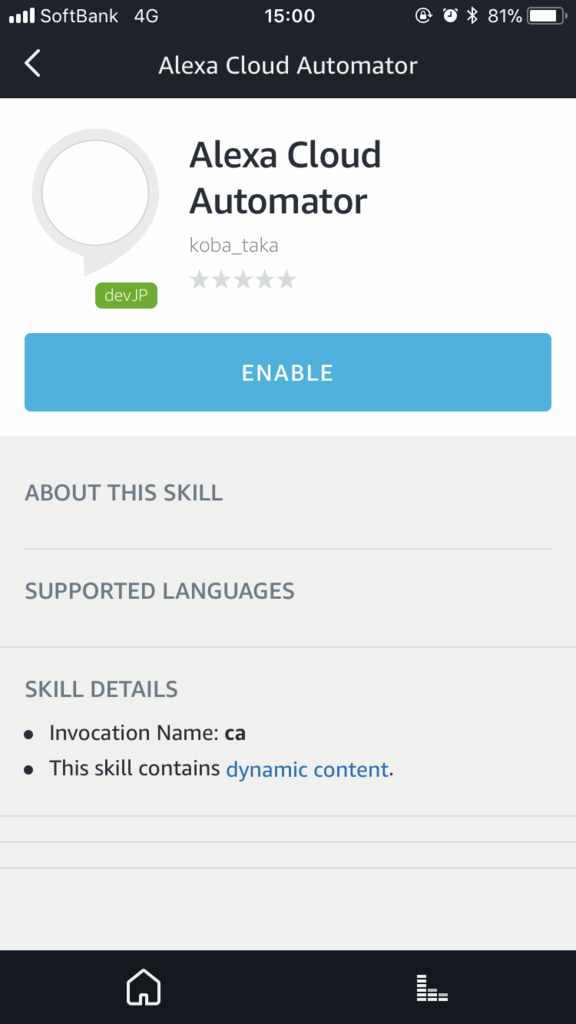Tap the alarm clock status icon
The width and height of the screenshot is (576, 1024).
[450, 16]
